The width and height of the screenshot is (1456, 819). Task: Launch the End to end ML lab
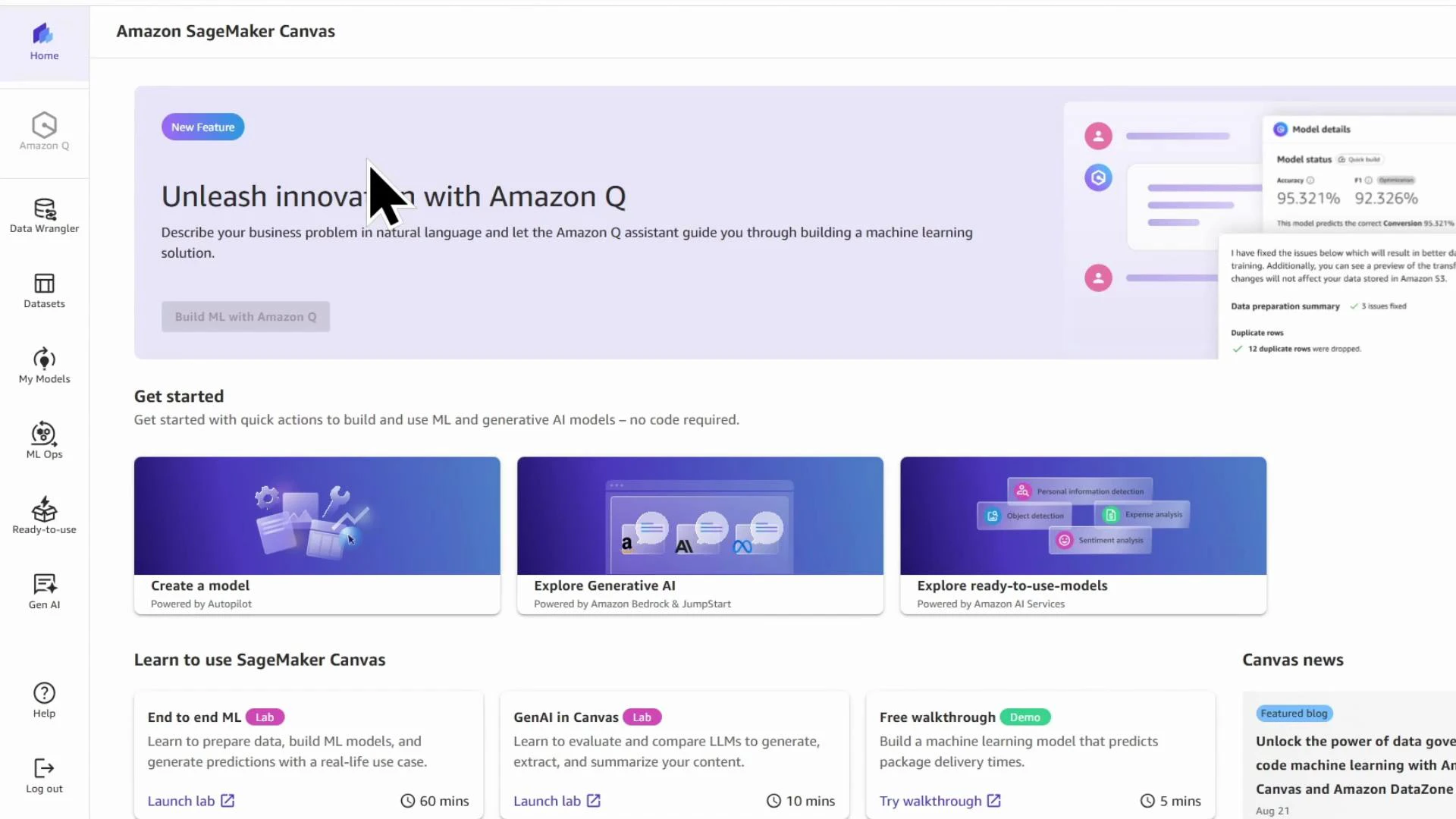tap(182, 800)
